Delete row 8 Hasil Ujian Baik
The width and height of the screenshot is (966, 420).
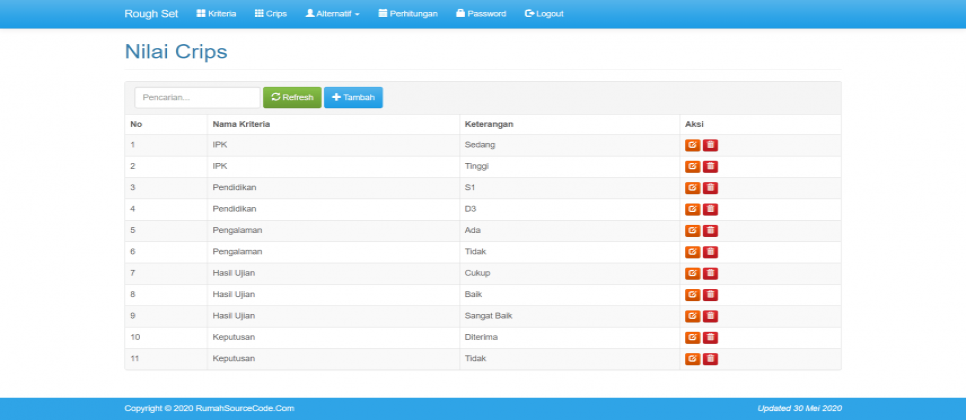click(710, 295)
